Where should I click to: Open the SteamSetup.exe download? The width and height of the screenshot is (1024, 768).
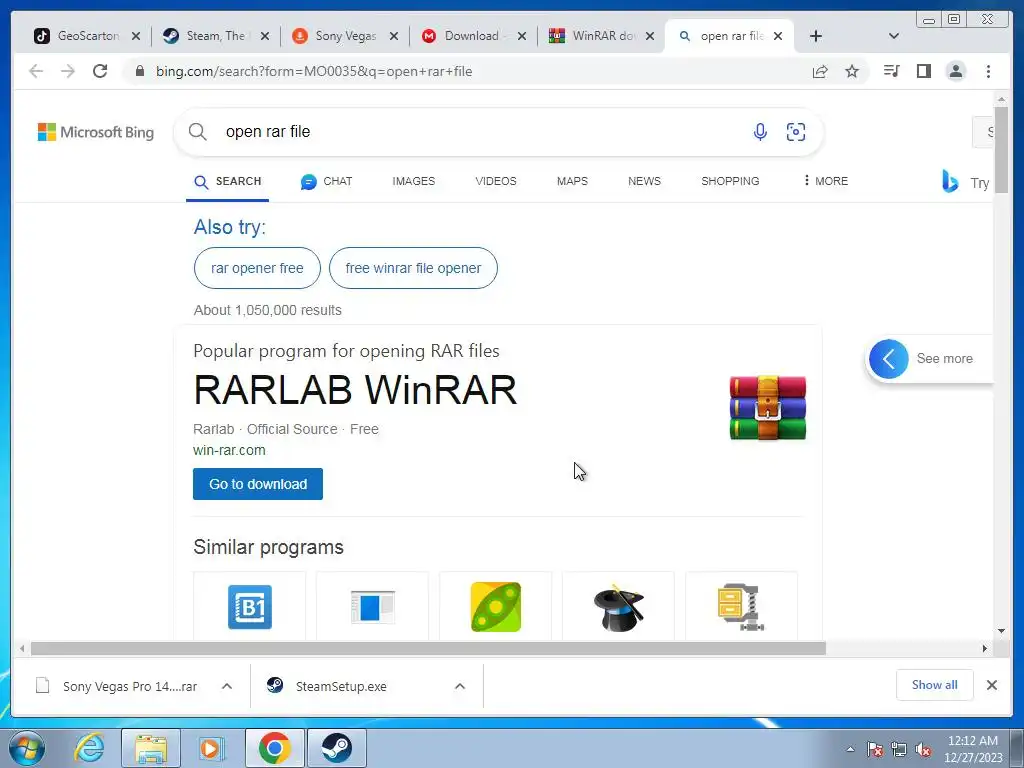coord(342,686)
